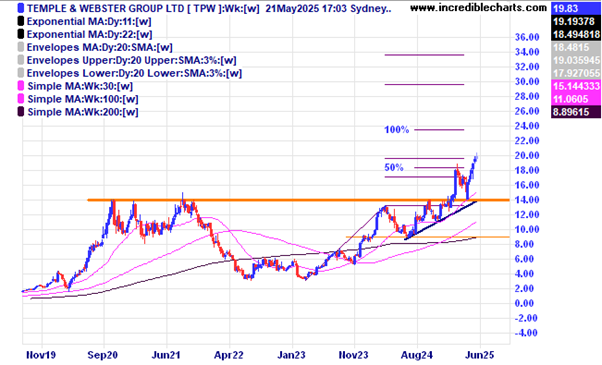Click the Nov23 date axis label
The image size is (602, 365).
click(353, 355)
